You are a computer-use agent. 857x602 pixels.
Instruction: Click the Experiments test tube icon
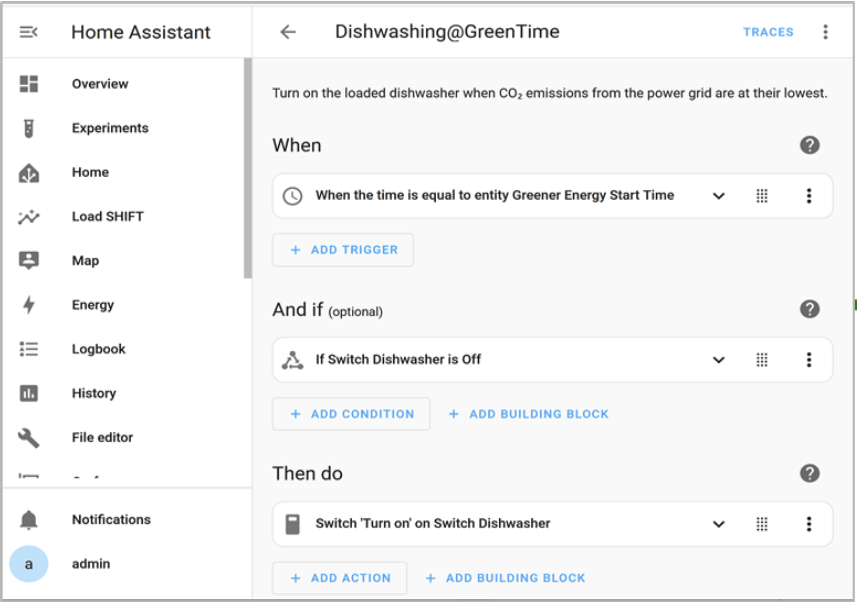click(x=29, y=128)
